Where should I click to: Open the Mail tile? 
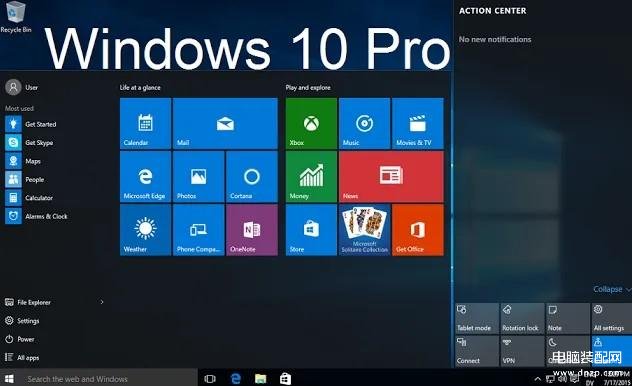pos(225,123)
